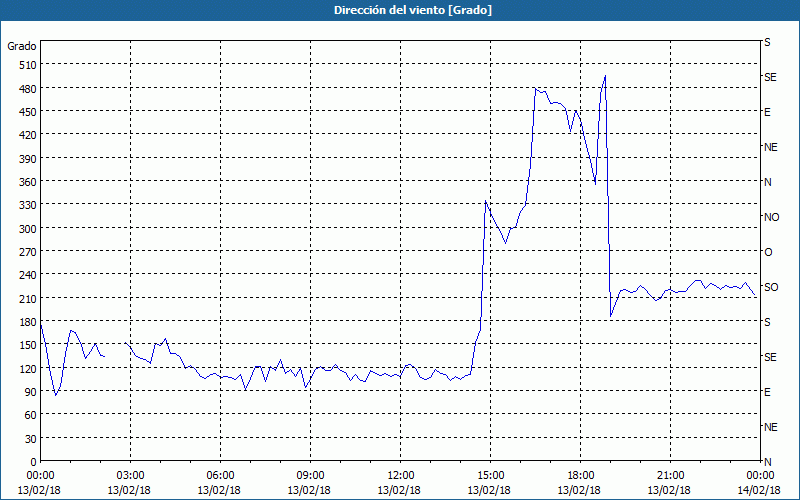
Task: Pick the 360 label on the left axis
Action: pos(28,182)
